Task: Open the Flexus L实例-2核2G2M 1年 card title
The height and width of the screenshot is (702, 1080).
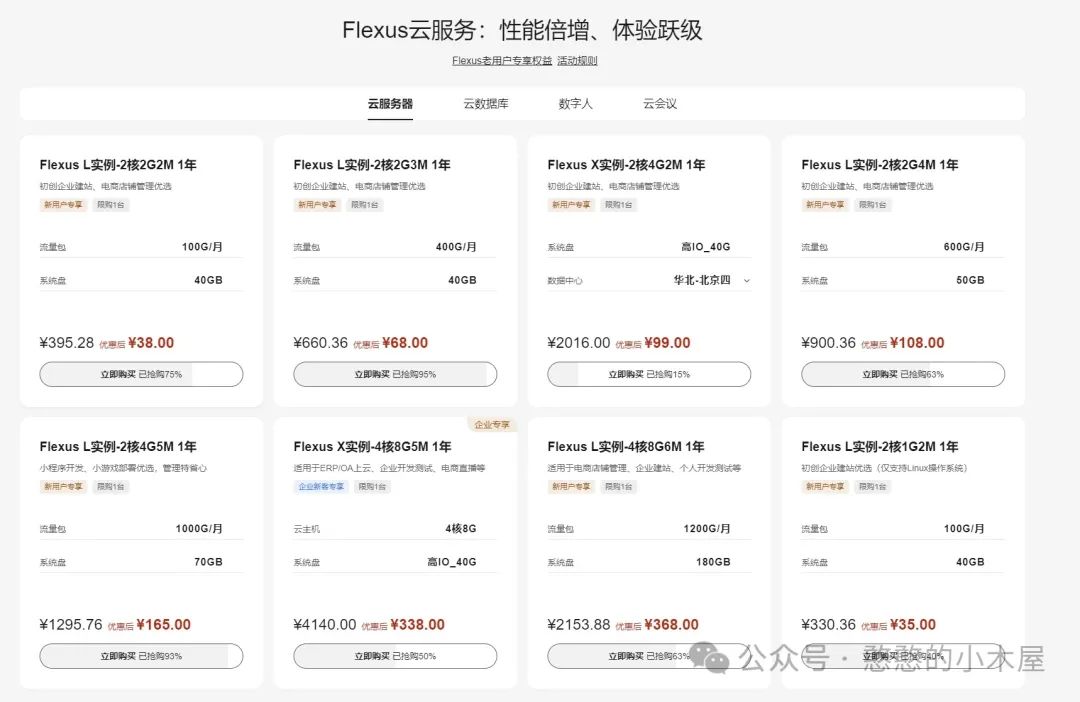Action: 118,165
